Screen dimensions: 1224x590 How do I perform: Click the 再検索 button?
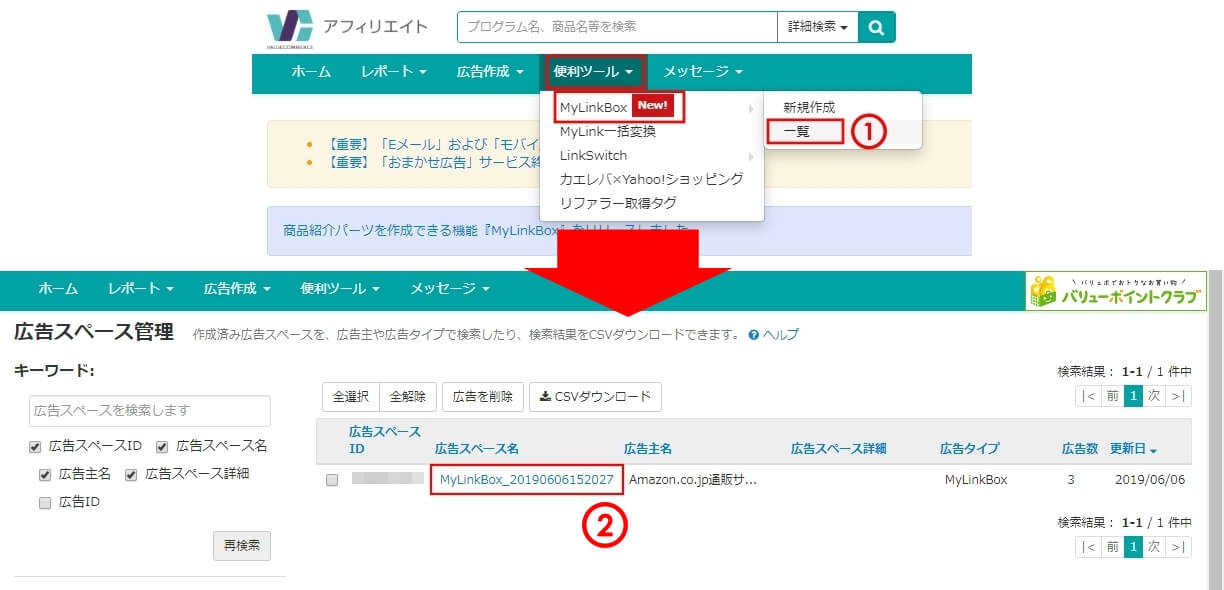(242, 546)
